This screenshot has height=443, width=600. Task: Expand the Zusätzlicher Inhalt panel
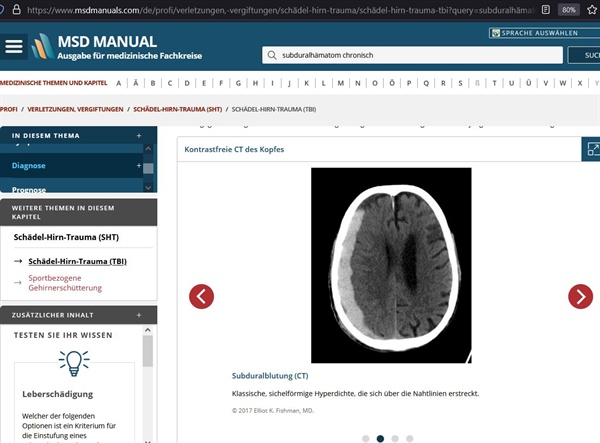tap(139, 315)
